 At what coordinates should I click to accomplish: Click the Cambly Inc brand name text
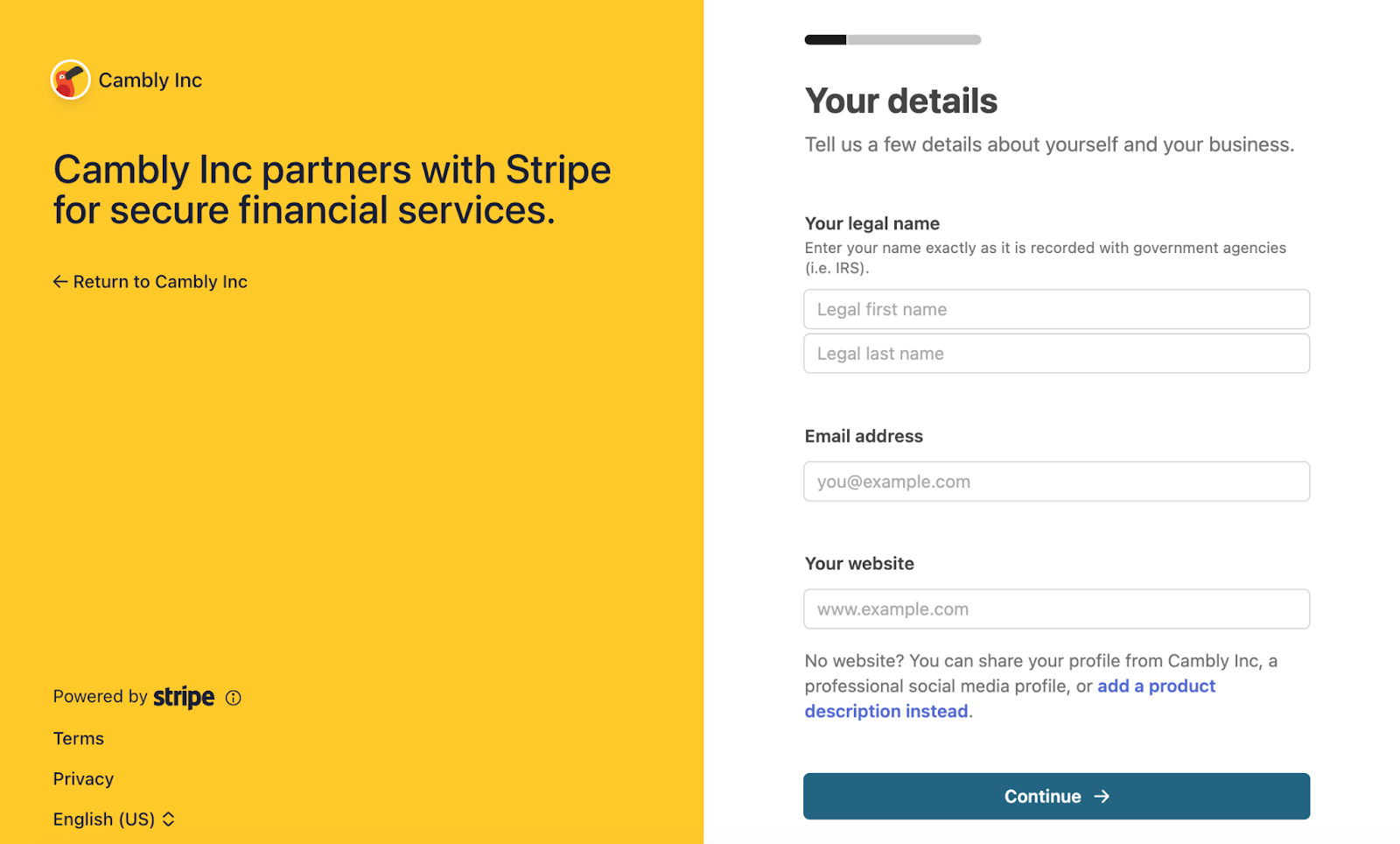pyautogui.click(x=150, y=81)
